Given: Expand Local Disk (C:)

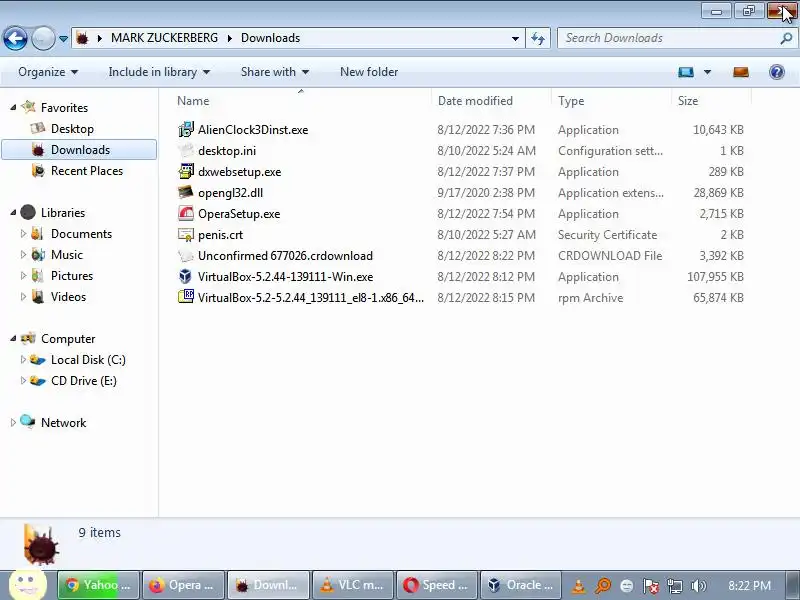Looking at the screenshot, I should 23,360.
